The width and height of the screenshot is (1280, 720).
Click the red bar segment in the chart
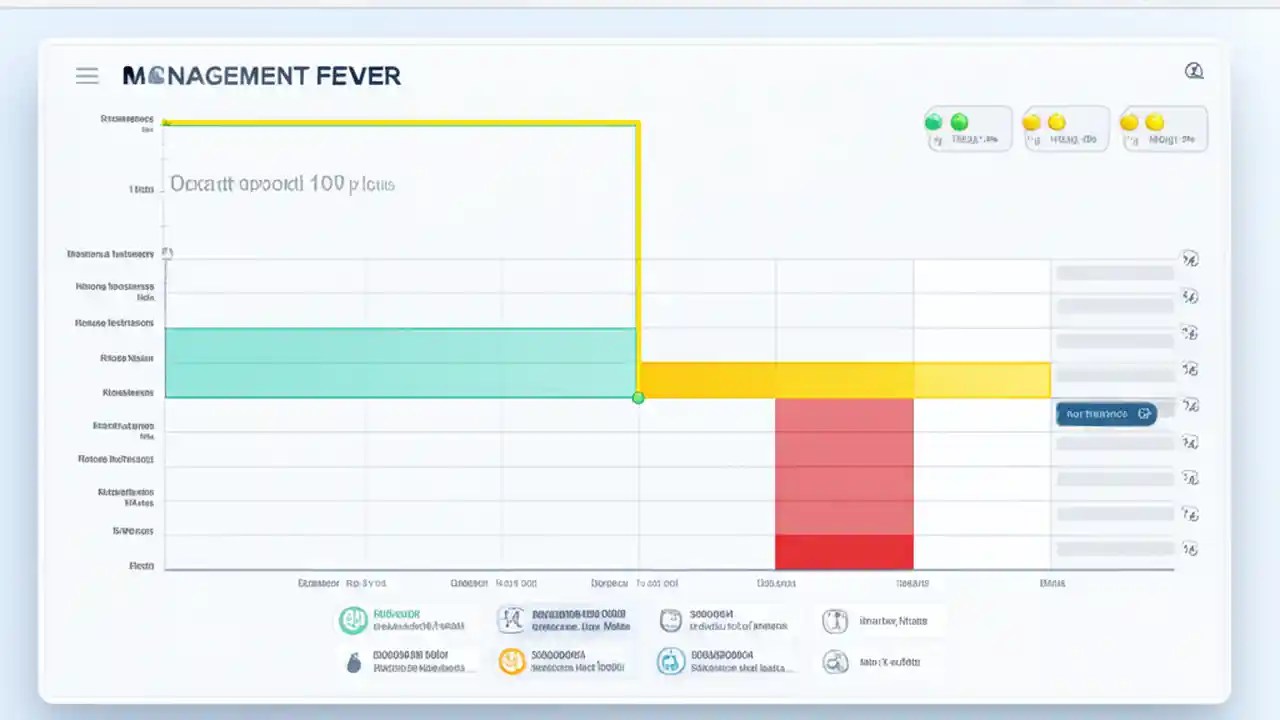pyautogui.click(x=844, y=480)
